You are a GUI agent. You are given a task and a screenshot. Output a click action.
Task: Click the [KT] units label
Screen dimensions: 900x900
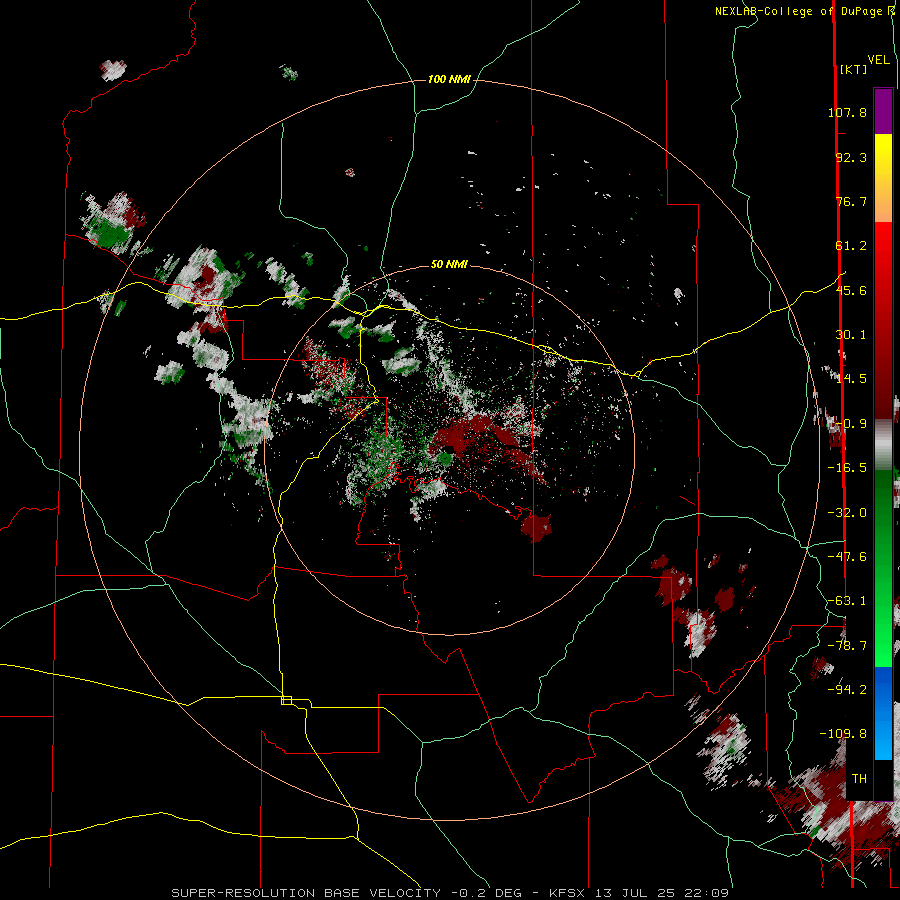pyautogui.click(x=854, y=69)
